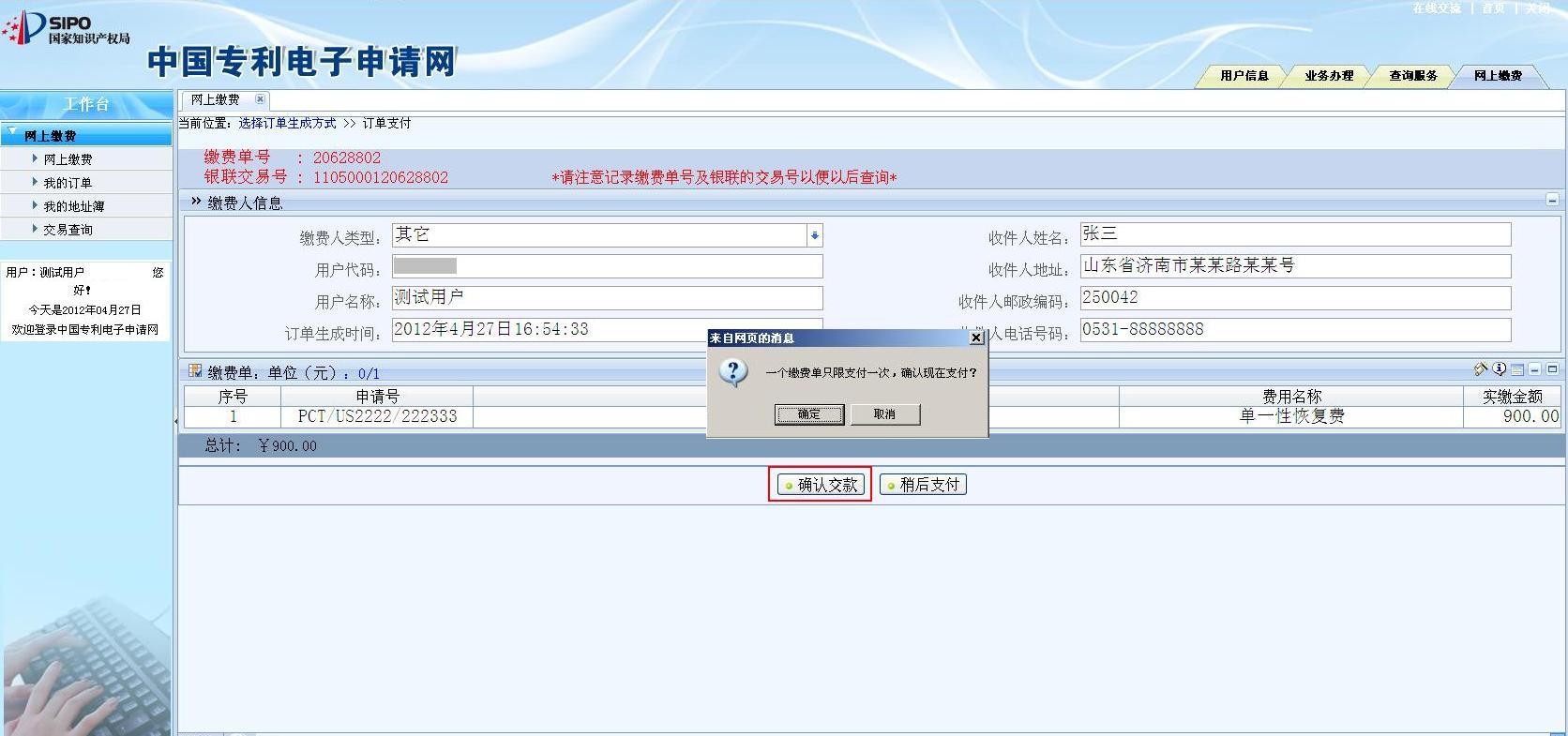This screenshot has width=1568, height=736.
Task: Open the 缴费人类型 dropdown
Action: coord(814,236)
